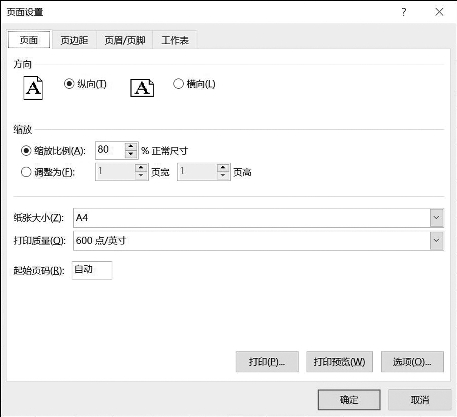Viewport: 457px width, 417px height.
Task: Select 纵向 portrait radio button
Action: point(69,84)
